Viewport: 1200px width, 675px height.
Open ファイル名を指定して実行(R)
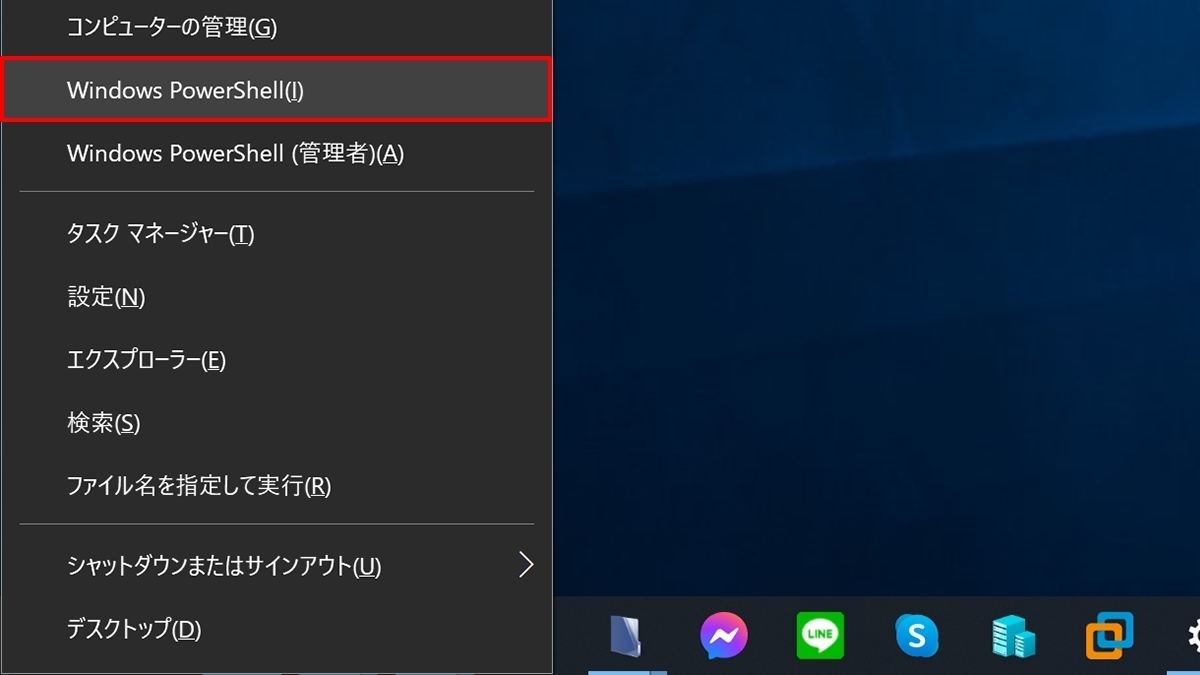tap(277, 486)
